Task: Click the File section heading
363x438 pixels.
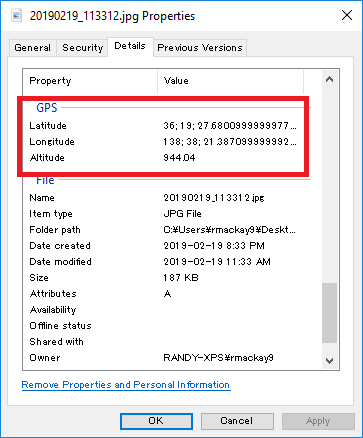Action: tap(45, 180)
